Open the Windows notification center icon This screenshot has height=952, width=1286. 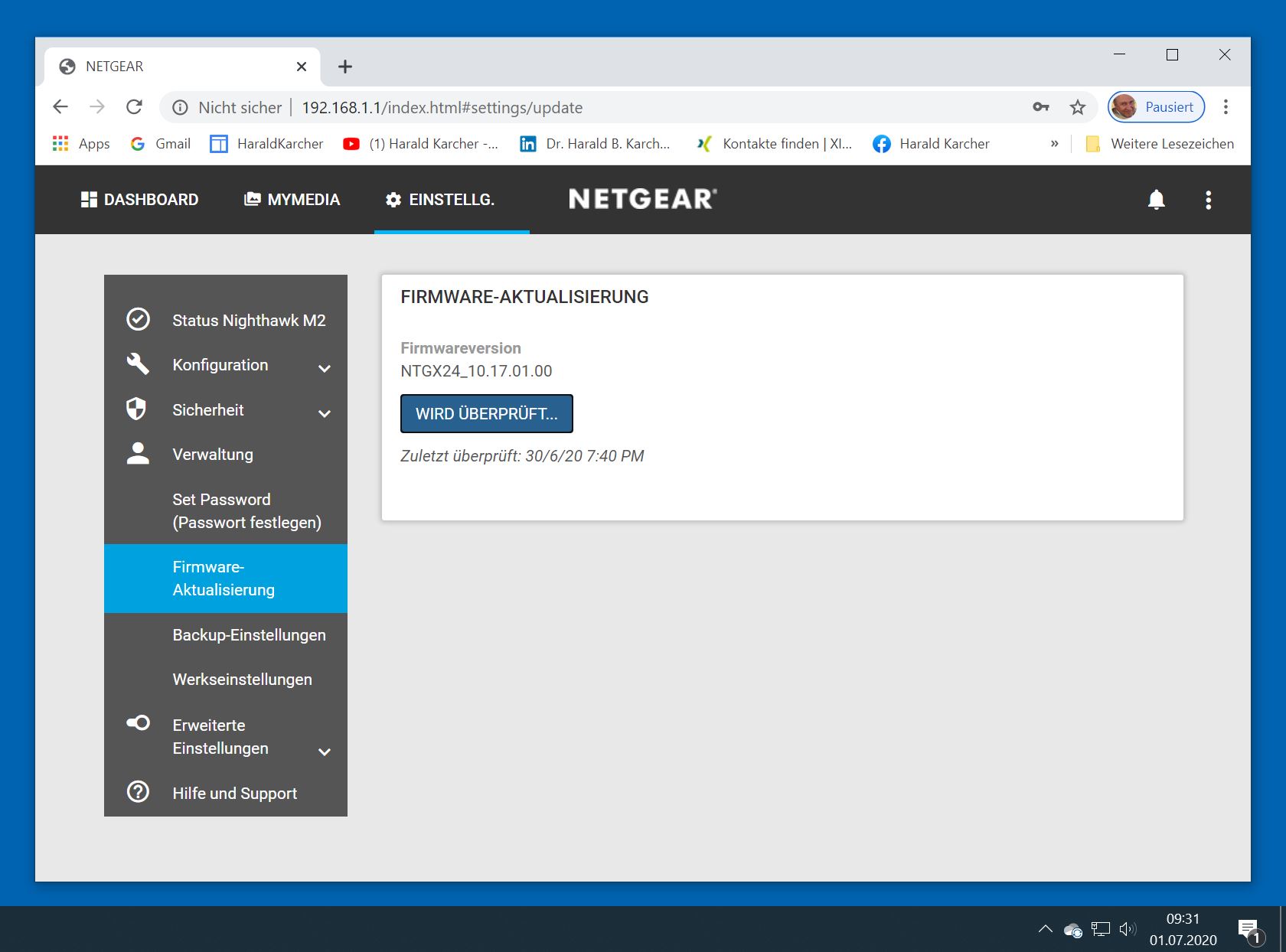tap(1250, 931)
